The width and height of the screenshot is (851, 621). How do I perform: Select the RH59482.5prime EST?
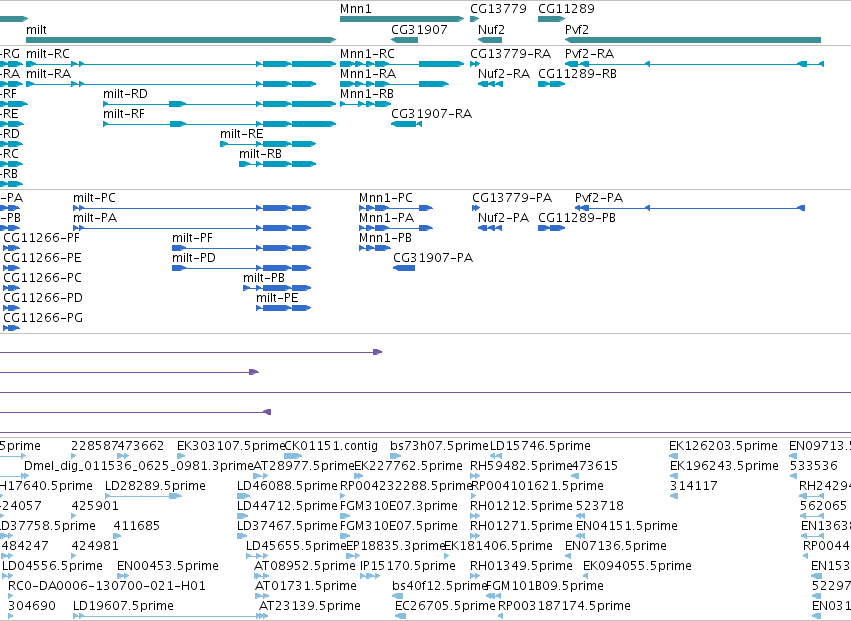pyautogui.click(x=522, y=466)
